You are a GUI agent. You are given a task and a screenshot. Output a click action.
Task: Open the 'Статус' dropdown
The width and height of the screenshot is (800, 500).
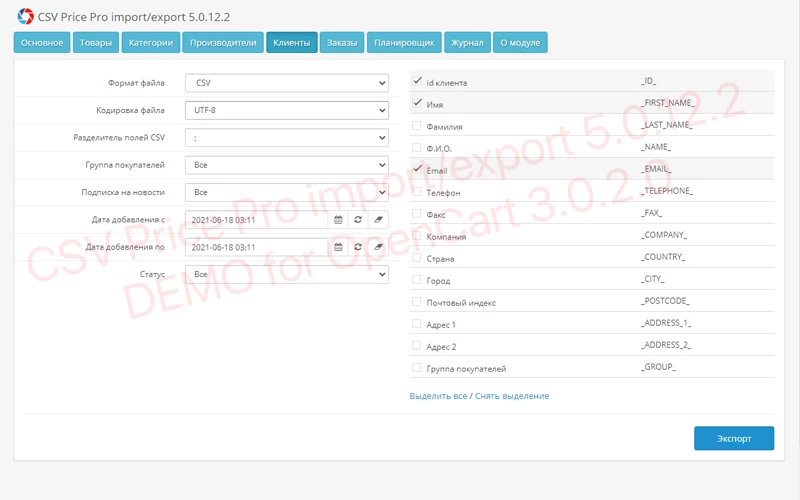[287, 274]
